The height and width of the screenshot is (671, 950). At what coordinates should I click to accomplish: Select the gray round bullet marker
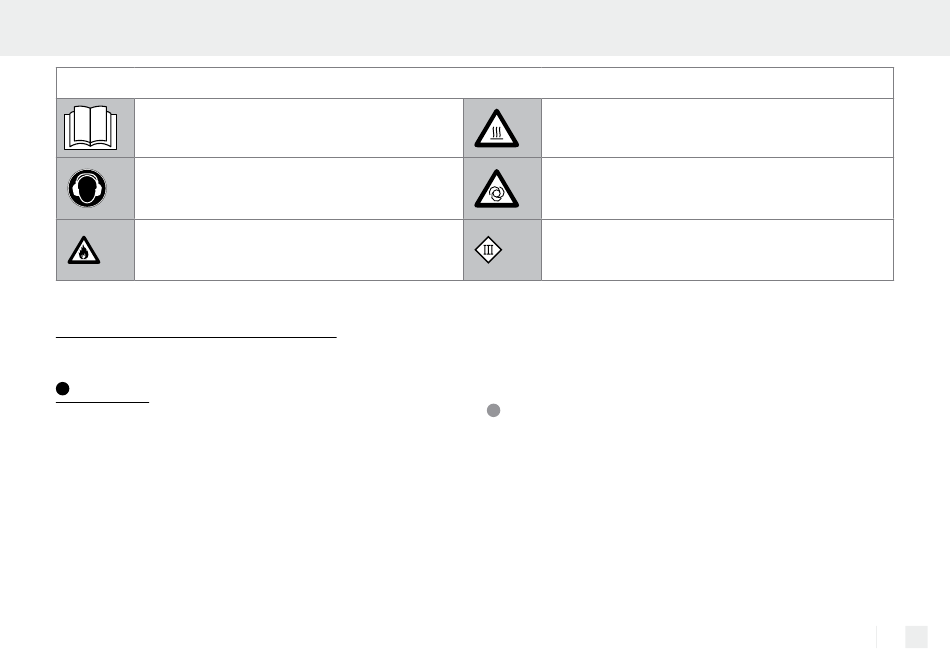494,411
